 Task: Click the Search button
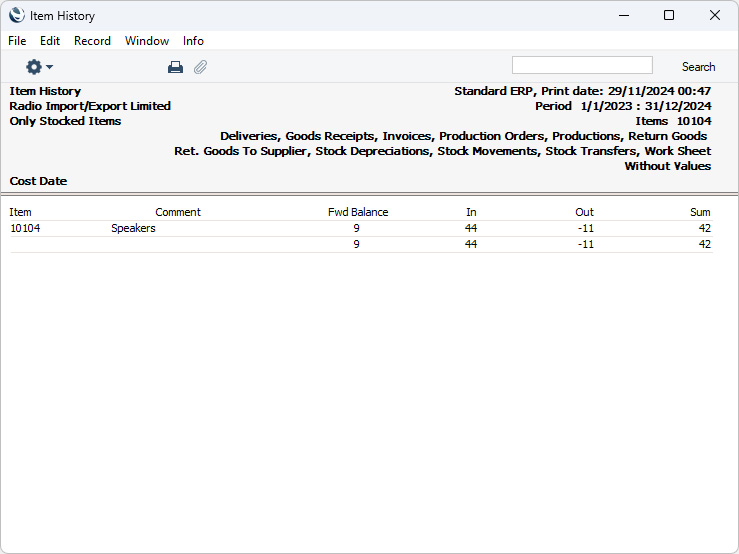(x=698, y=67)
